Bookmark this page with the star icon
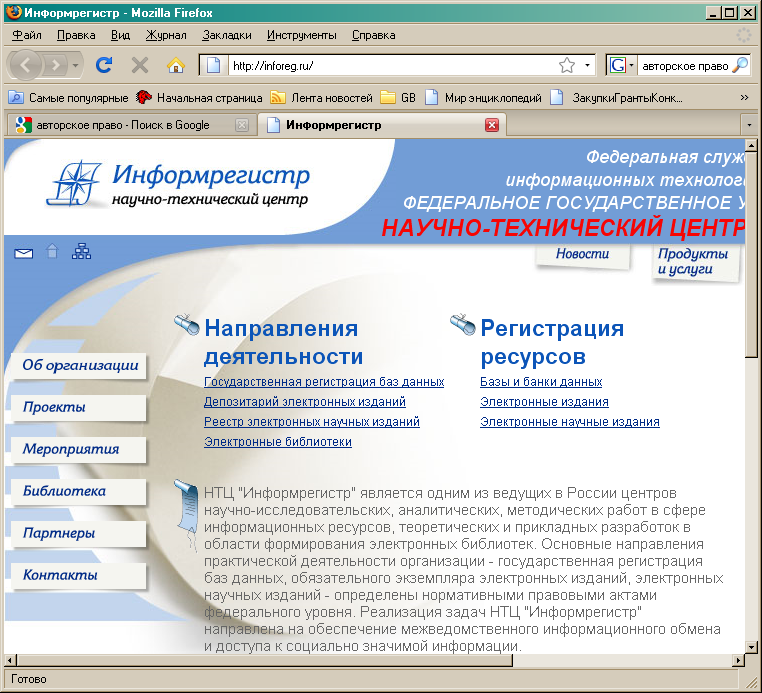 pyautogui.click(x=567, y=65)
